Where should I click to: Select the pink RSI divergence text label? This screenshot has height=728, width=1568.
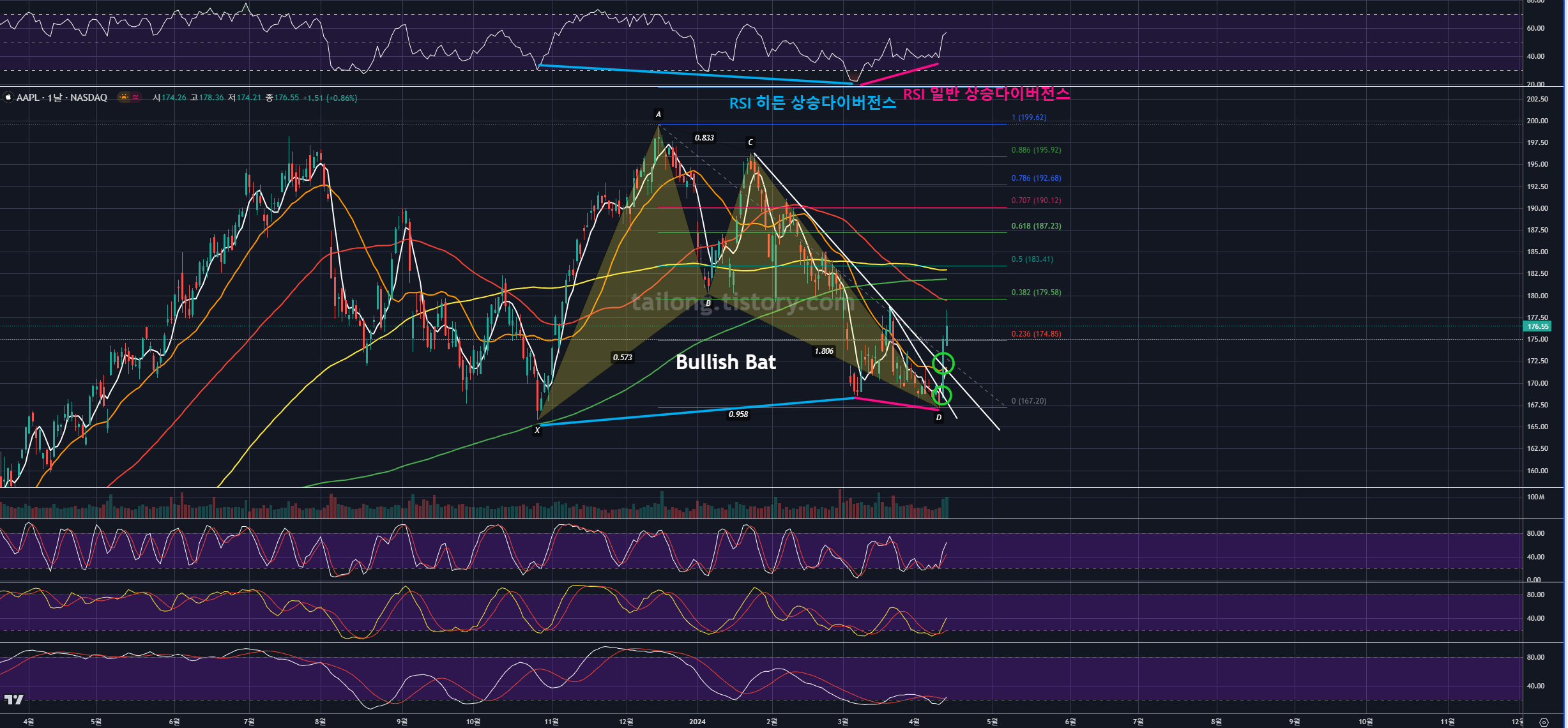coord(986,94)
